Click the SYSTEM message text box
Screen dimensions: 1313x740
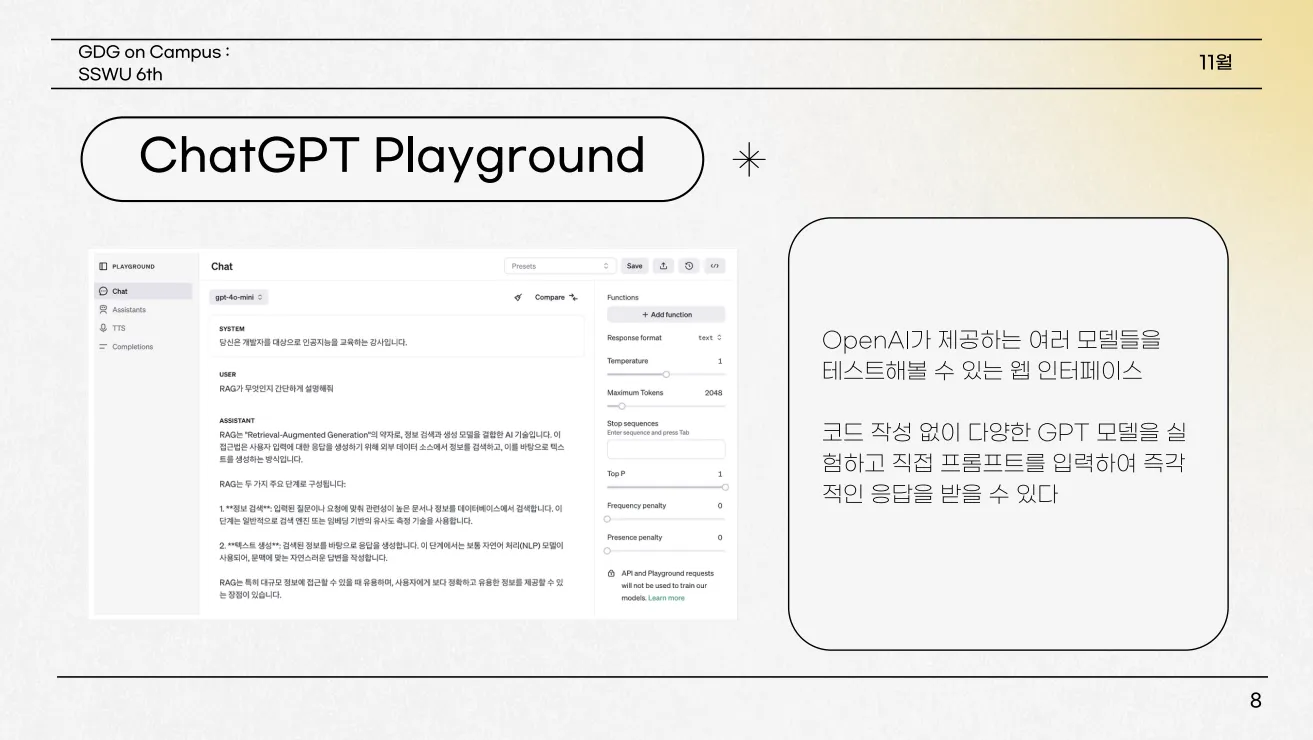click(398, 336)
